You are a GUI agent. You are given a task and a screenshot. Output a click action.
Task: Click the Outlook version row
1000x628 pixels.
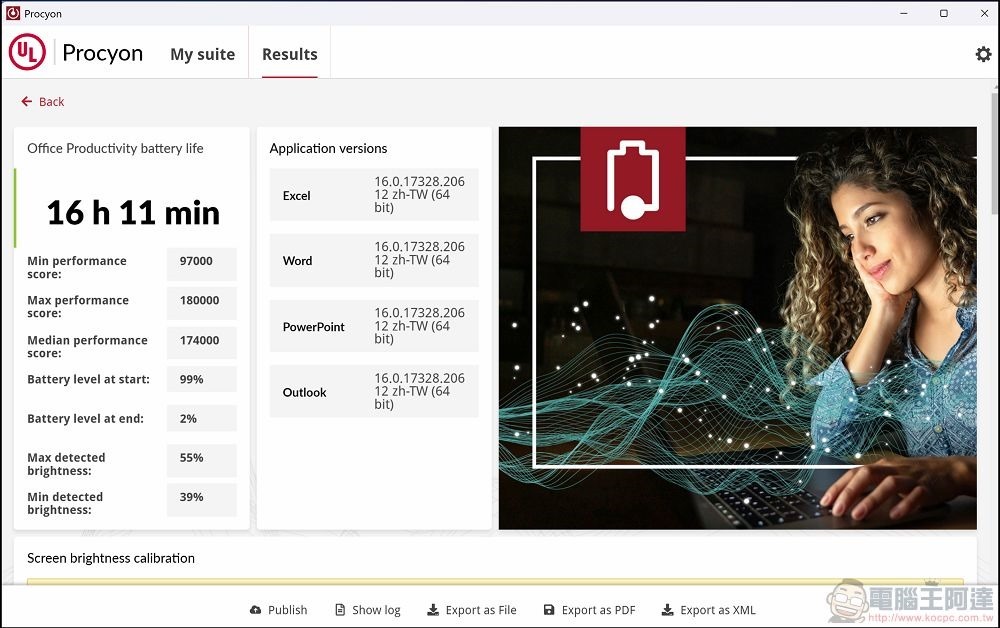click(x=374, y=391)
